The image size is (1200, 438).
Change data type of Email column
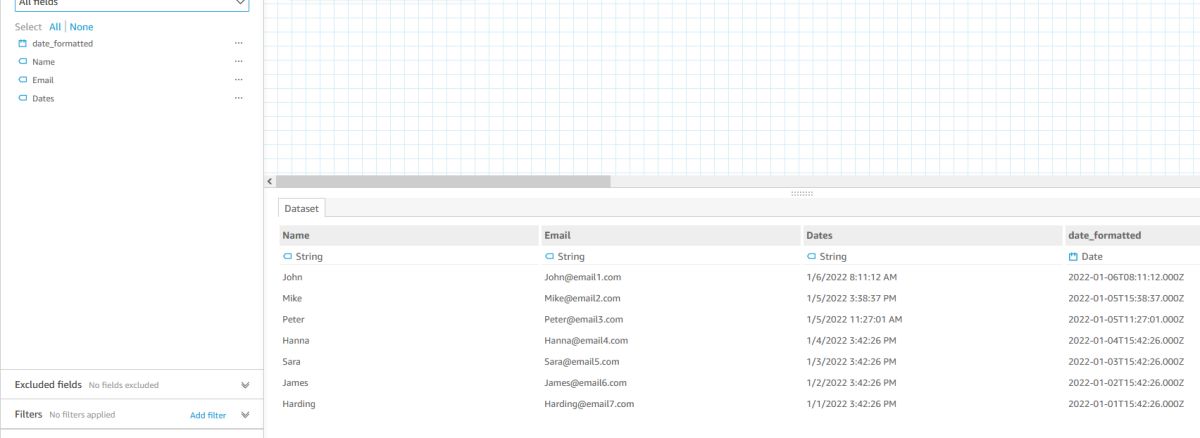(566, 257)
